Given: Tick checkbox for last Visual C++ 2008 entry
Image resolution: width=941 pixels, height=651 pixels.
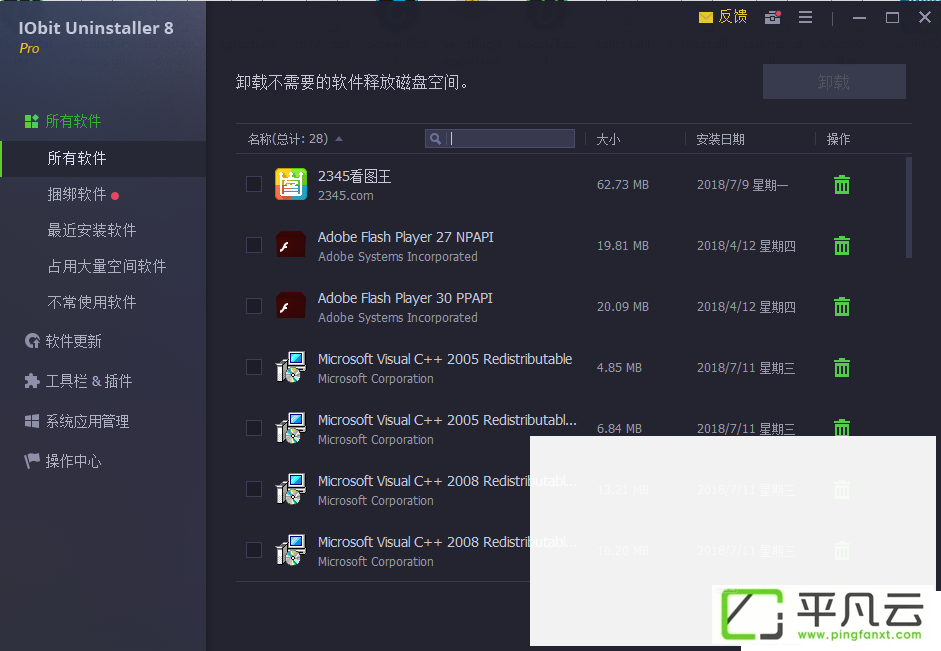Looking at the screenshot, I should pyautogui.click(x=254, y=550).
